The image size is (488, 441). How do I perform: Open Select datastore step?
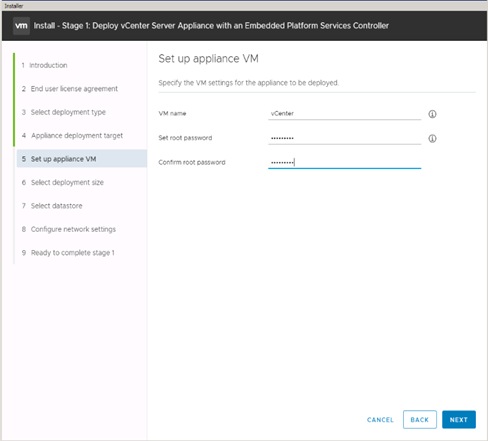(52, 206)
